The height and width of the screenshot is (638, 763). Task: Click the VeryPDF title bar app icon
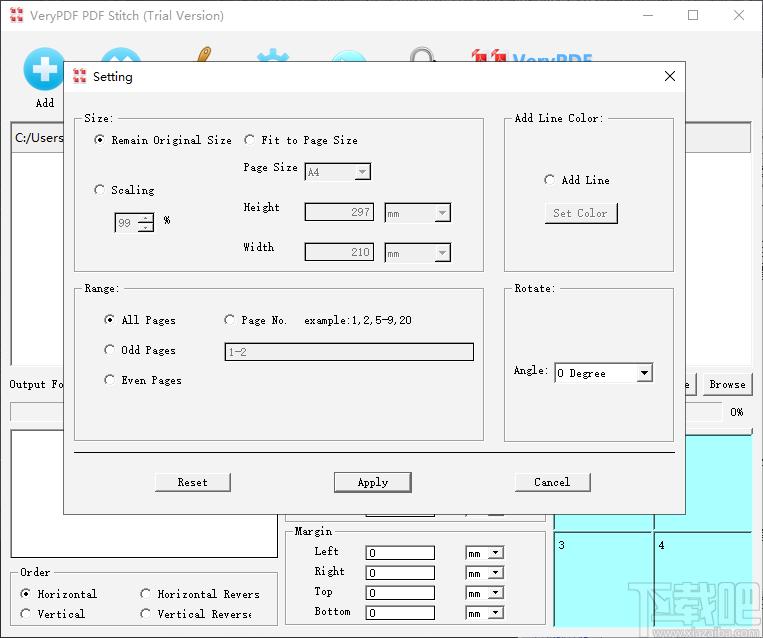click(x=16, y=15)
